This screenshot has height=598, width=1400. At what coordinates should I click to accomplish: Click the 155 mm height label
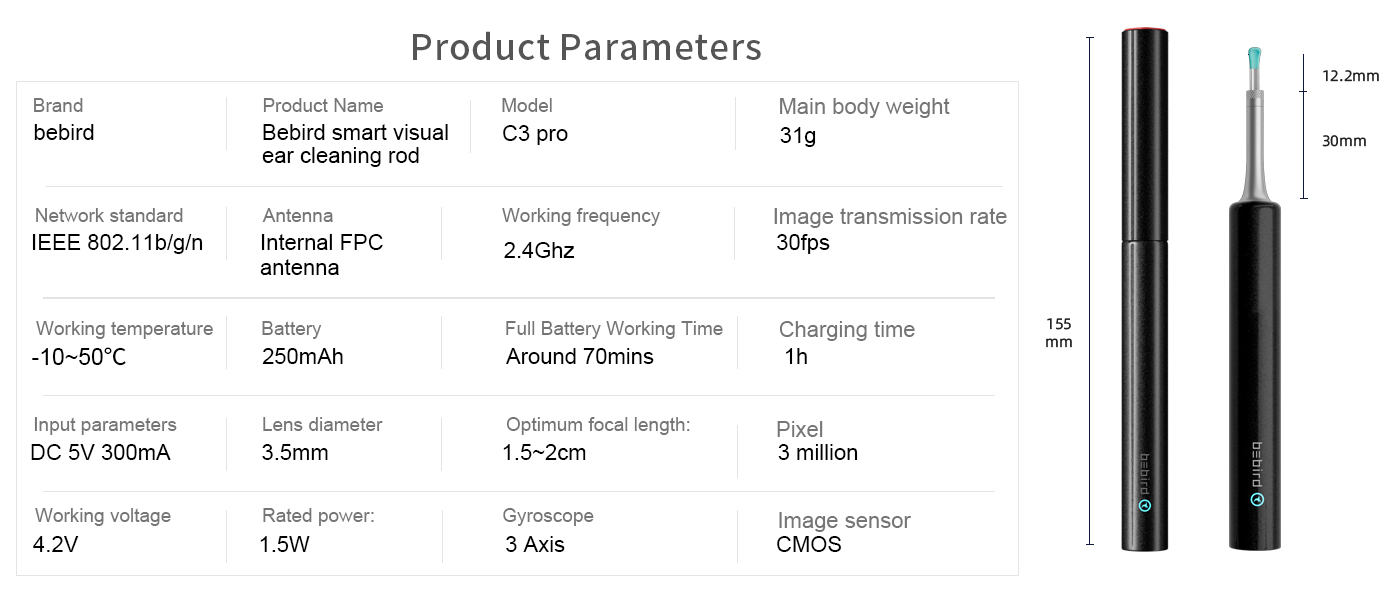(1059, 333)
